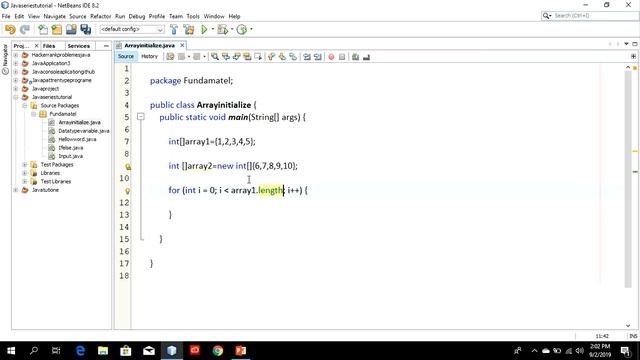Expand JavaApplication3 project node

click(x=16, y=63)
